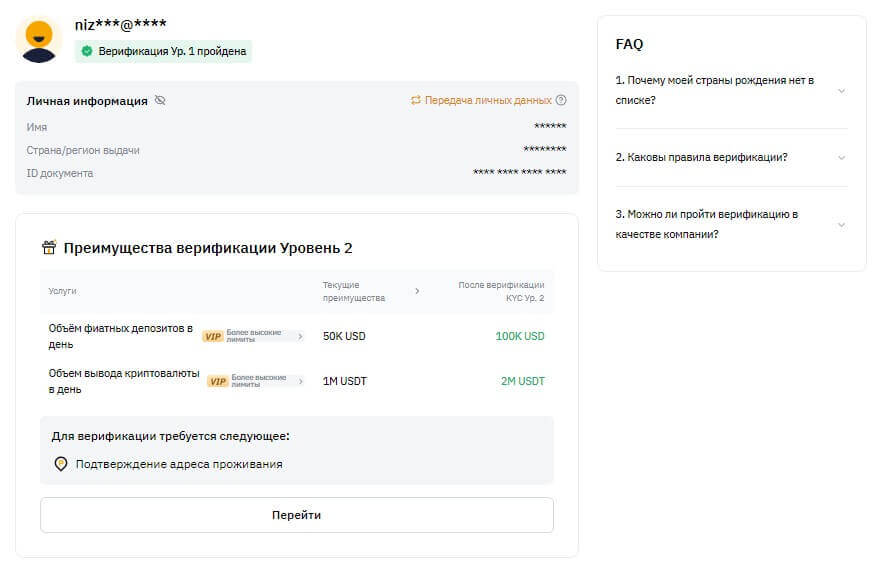Expand the first FAQ about country of birth
The image size is (880, 561).
tap(731, 90)
